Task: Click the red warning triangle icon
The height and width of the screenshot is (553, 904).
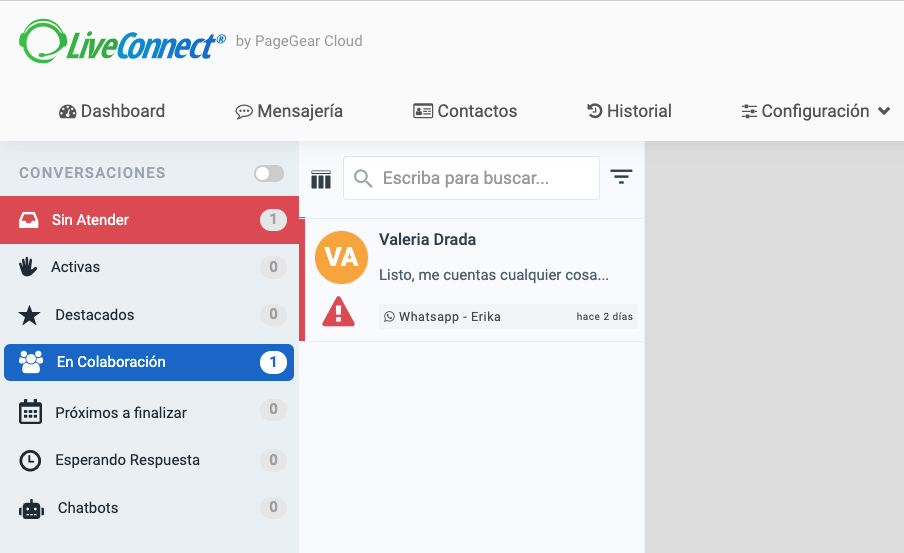Action: [x=338, y=312]
